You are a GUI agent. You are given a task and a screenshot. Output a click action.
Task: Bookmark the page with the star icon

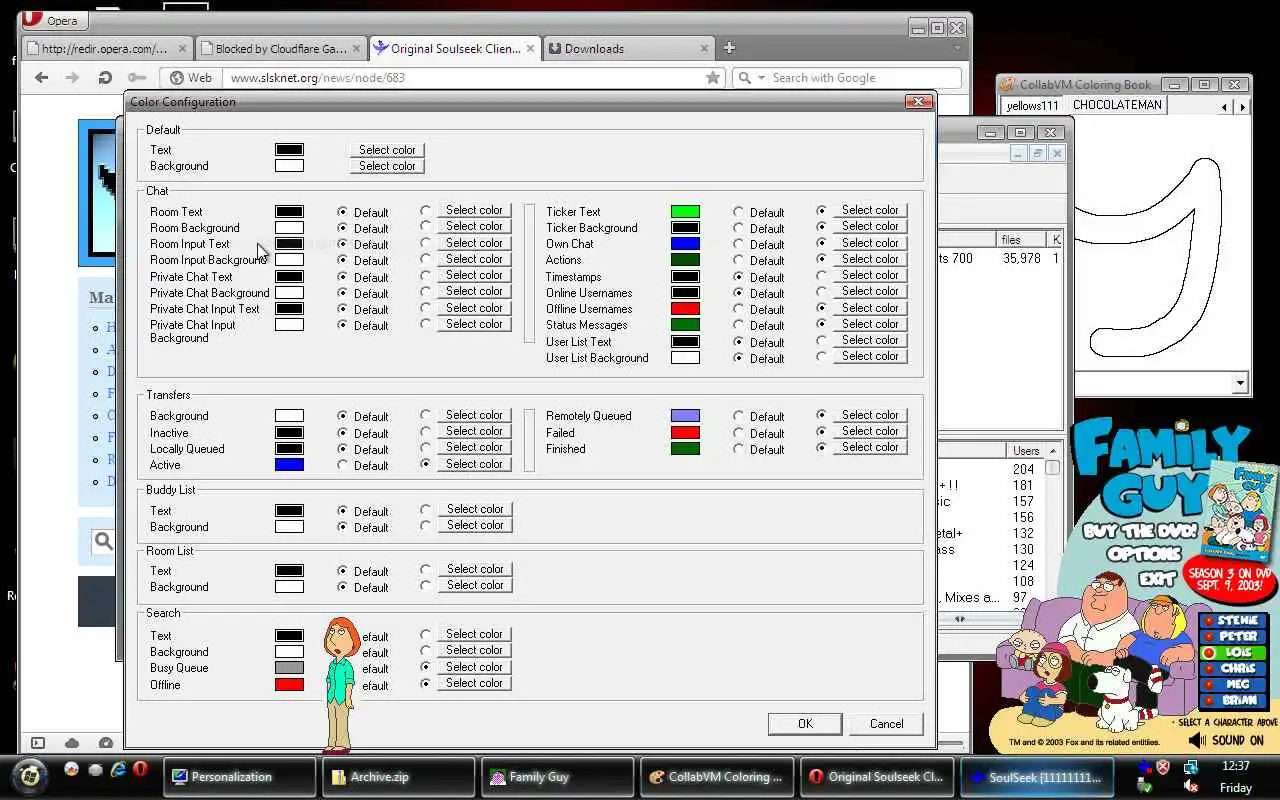(712, 77)
